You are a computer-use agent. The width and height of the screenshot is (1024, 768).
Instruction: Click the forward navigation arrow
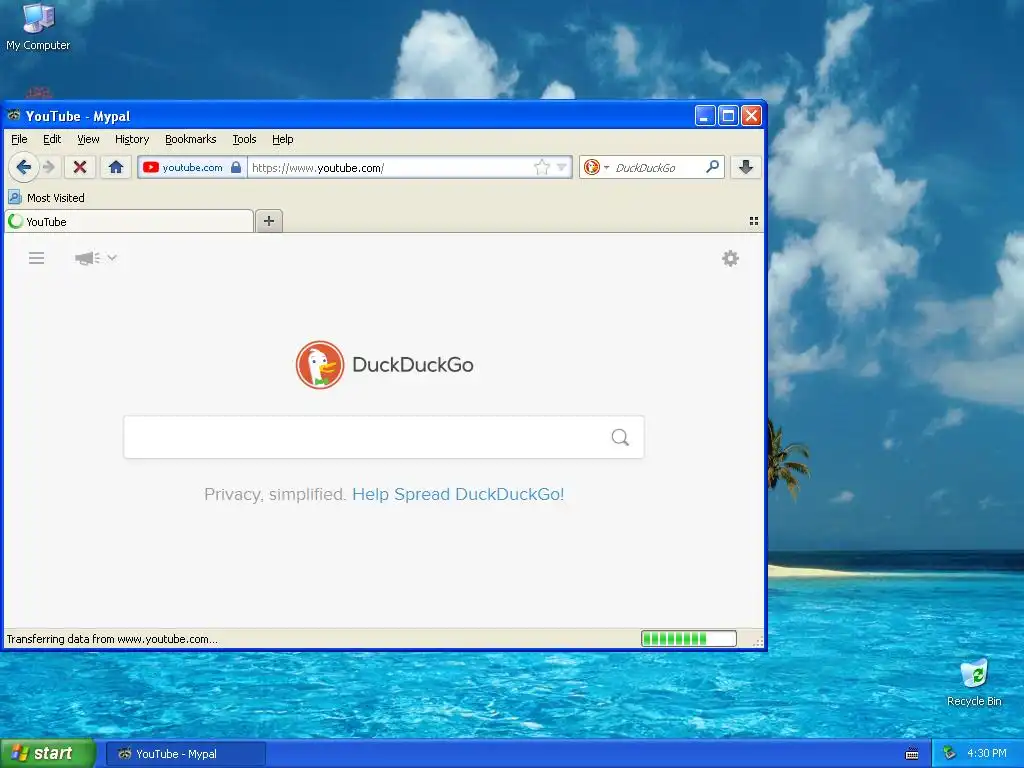49,167
